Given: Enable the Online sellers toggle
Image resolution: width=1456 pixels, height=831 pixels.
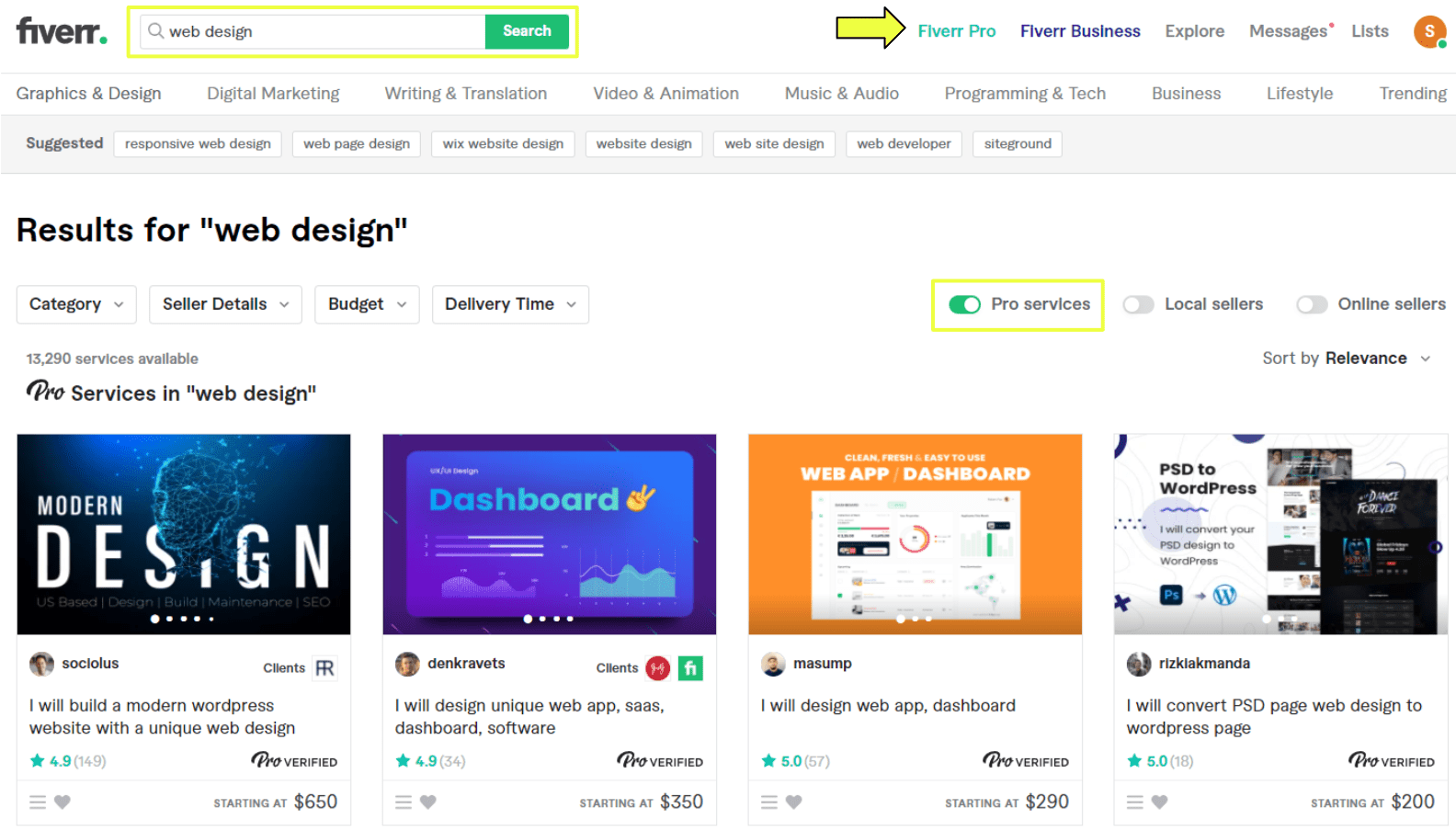Looking at the screenshot, I should coord(1312,304).
